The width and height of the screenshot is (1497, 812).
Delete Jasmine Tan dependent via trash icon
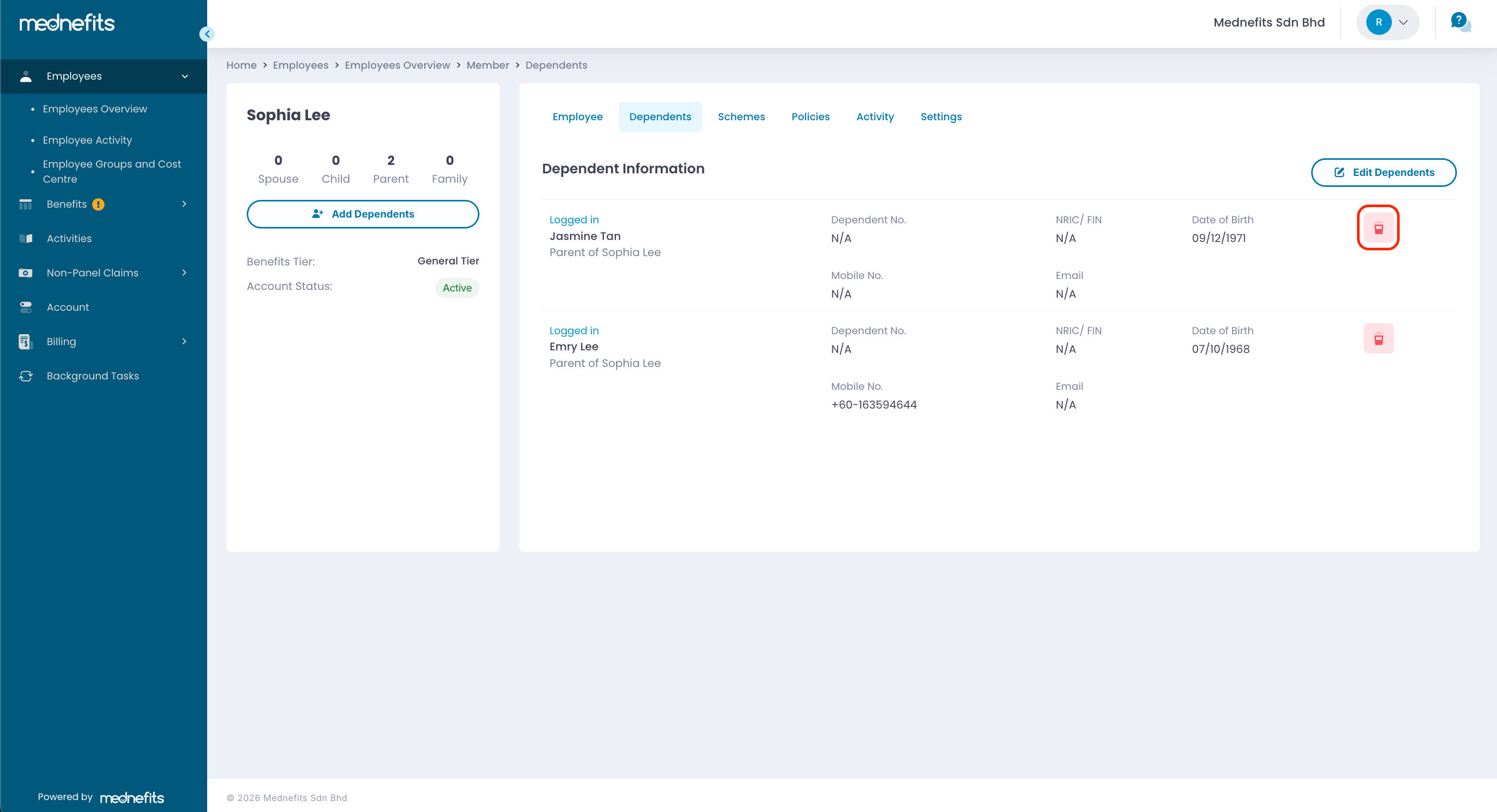pyautogui.click(x=1378, y=228)
